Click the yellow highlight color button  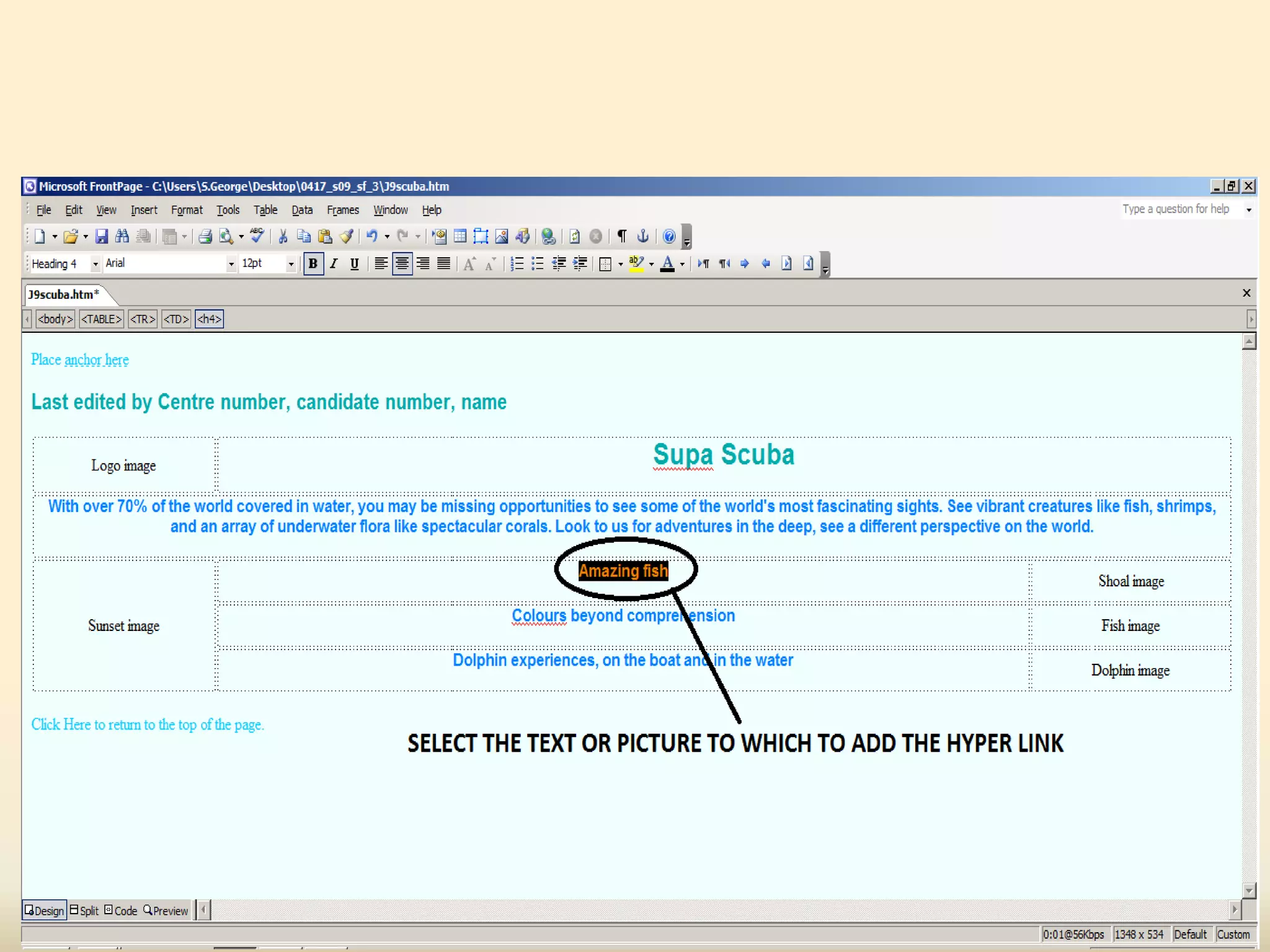pos(636,264)
